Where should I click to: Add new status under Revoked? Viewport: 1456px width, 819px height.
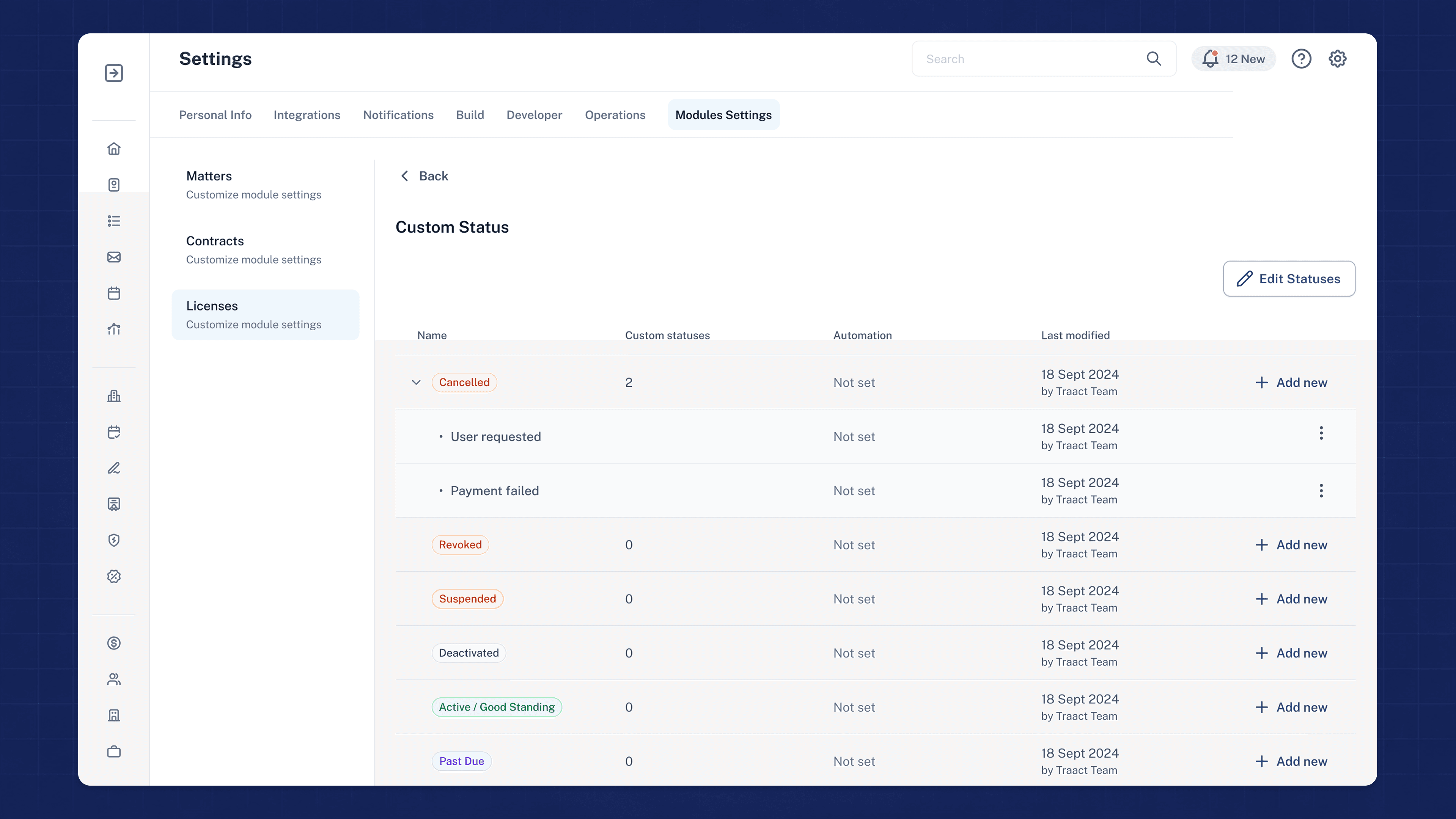point(1291,545)
